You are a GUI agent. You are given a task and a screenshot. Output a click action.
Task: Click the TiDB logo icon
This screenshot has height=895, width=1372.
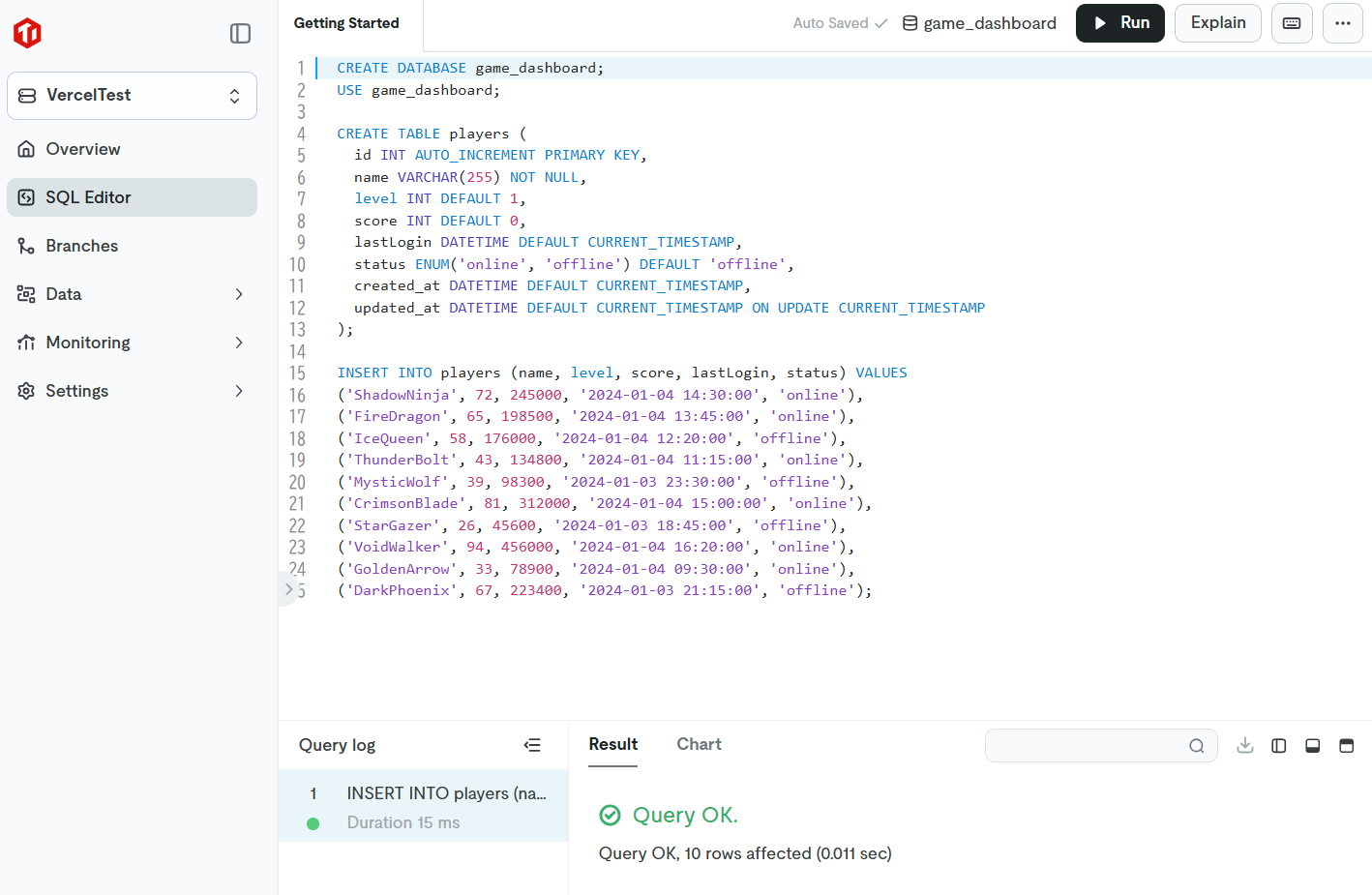point(27,33)
